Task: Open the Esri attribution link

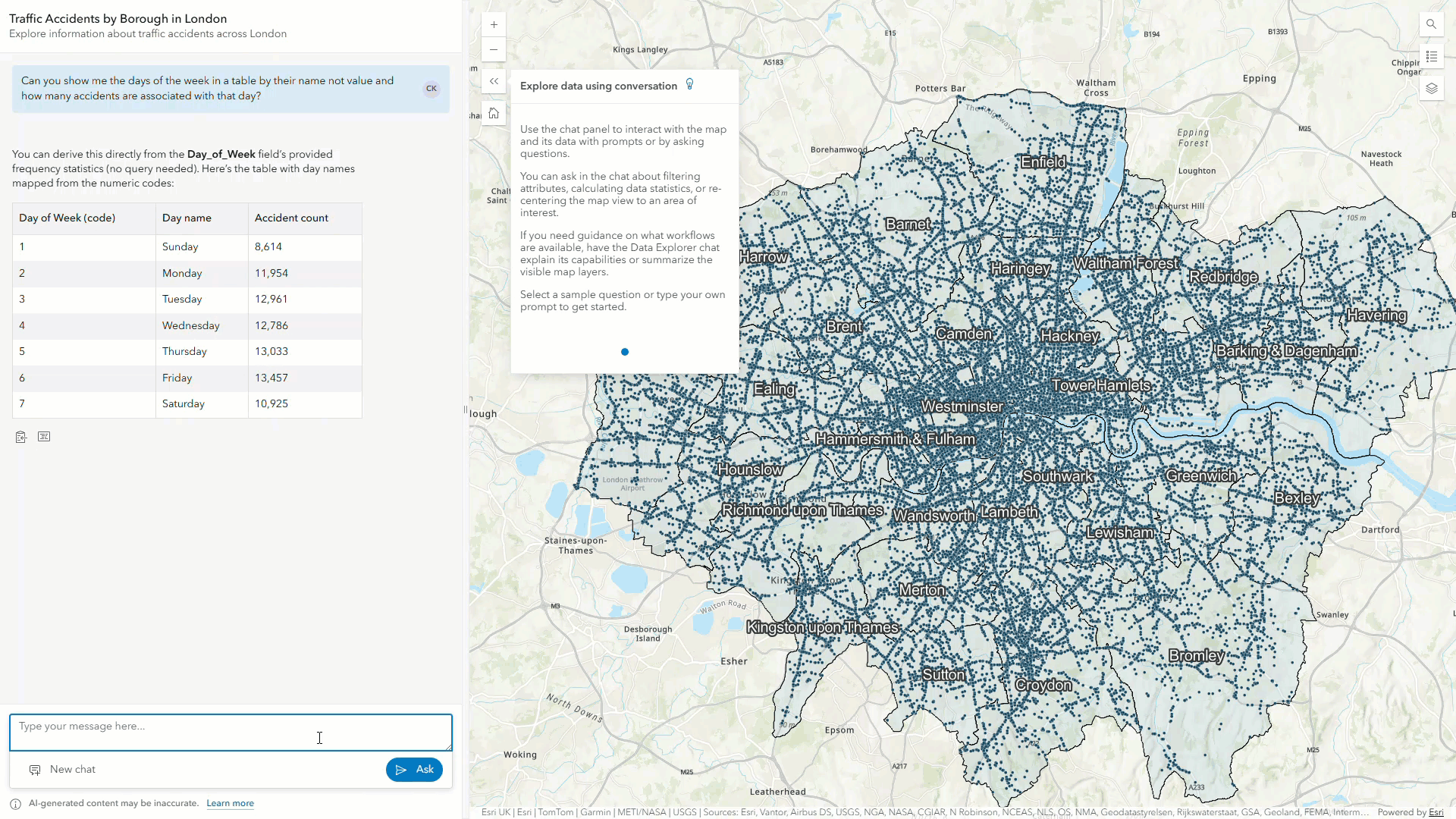Action: pyautogui.click(x=1436, y=812)
